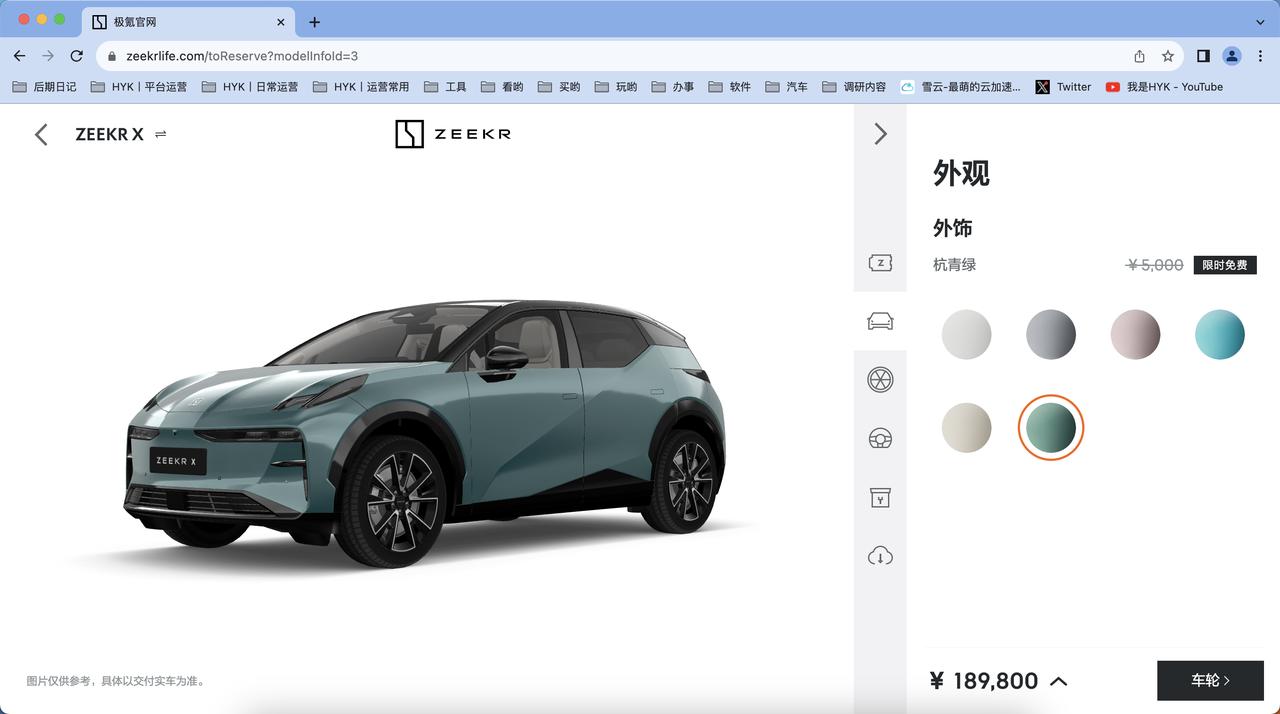Bookmark this page with the star icon

coord(1167,56)
